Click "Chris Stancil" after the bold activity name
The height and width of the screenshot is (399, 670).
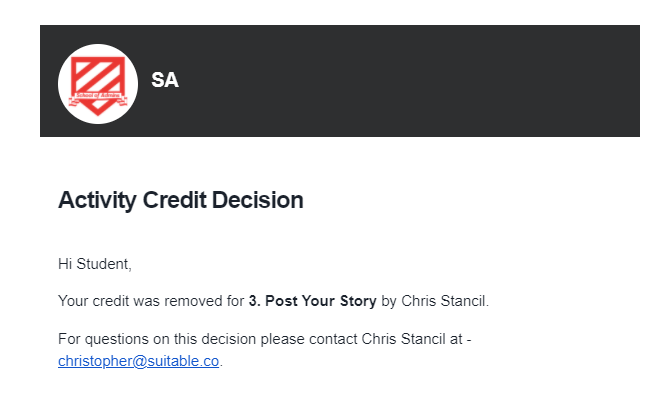(444, 301)
